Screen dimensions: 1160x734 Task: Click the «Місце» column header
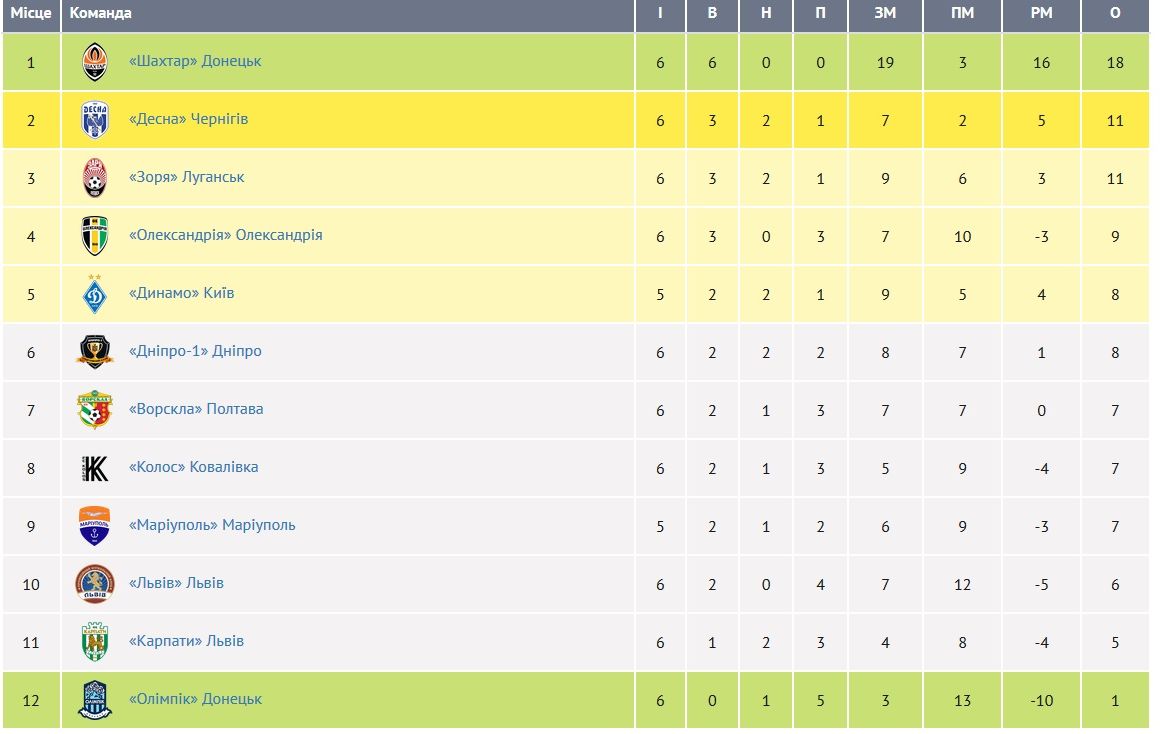tap(30, 14)
